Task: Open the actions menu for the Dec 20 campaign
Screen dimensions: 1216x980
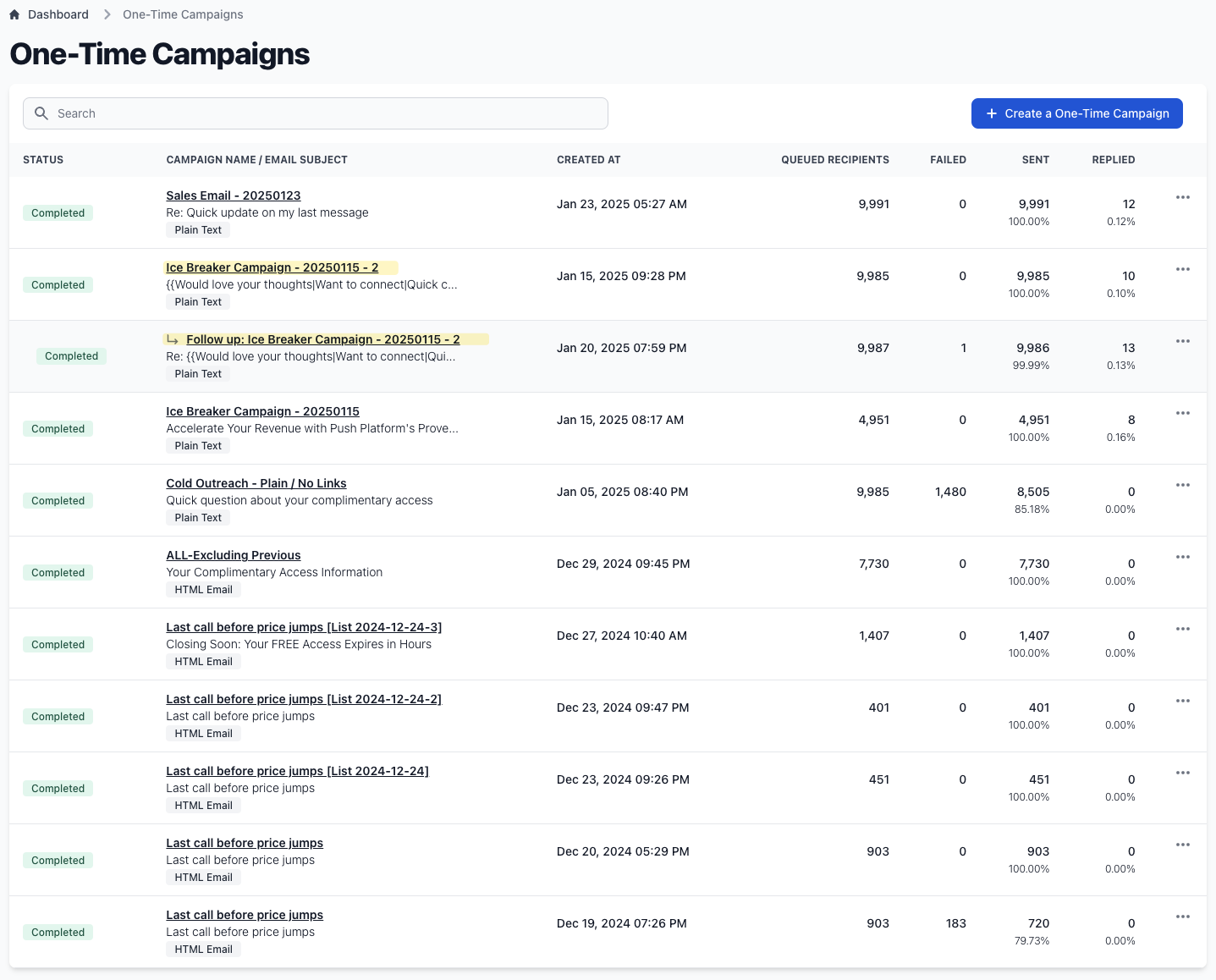Action: pos(1182,845)
